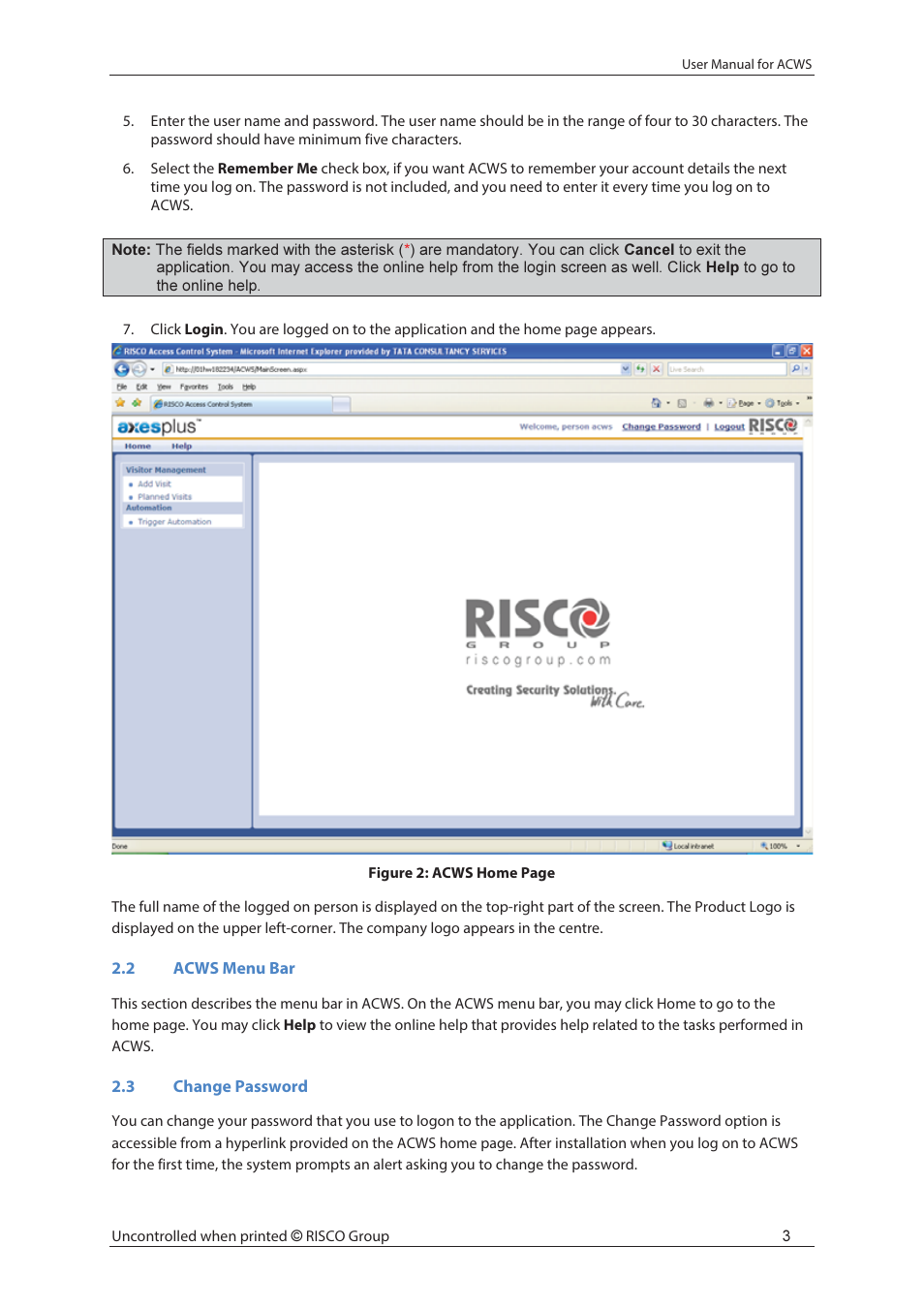Click the green Refresh icon
This screenshot has height=1308, width=924.
pyautogui.click(x=640, y=369)
